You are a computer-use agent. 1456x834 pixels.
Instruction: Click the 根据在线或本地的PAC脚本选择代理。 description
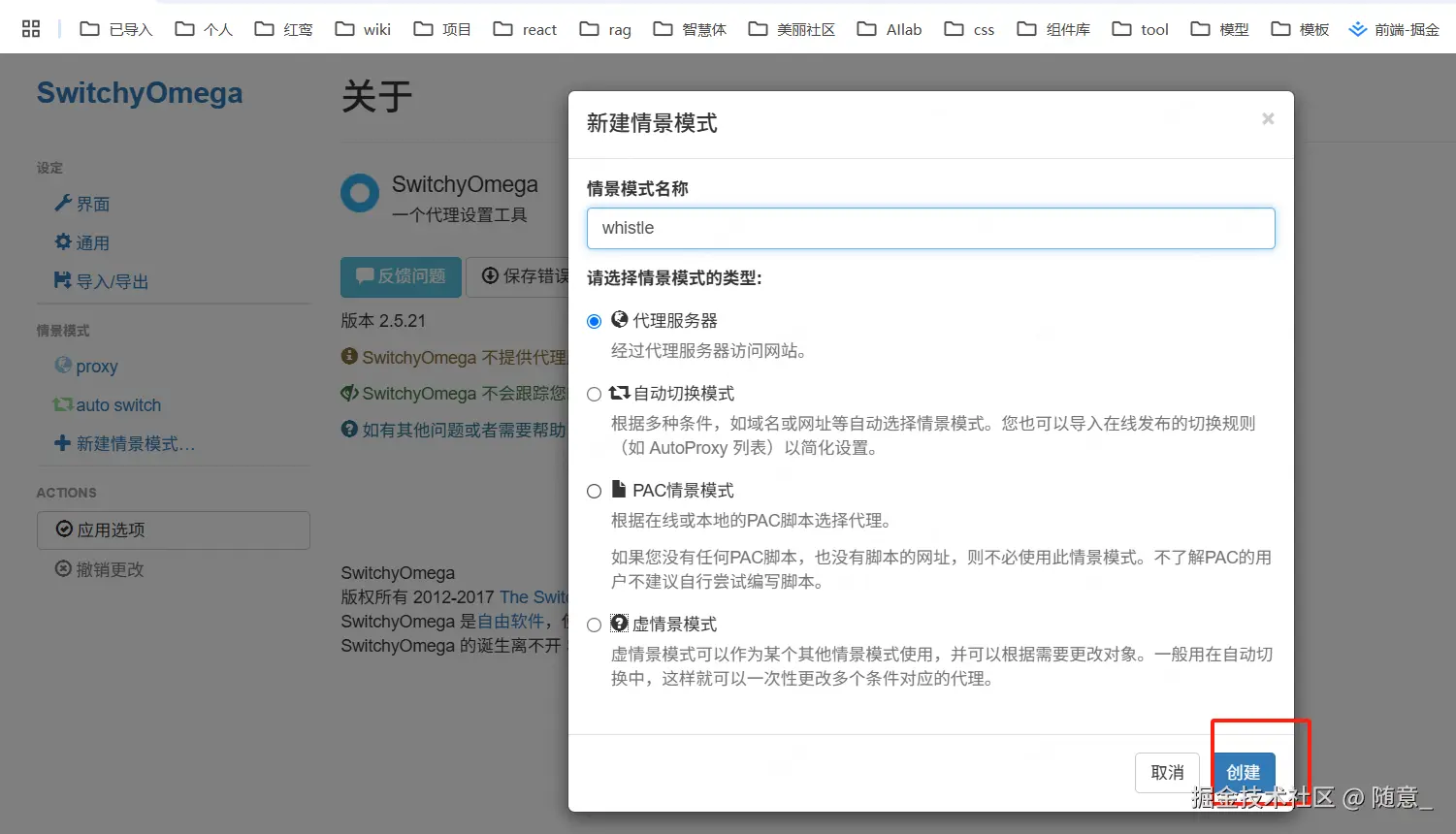click(751, 521)
